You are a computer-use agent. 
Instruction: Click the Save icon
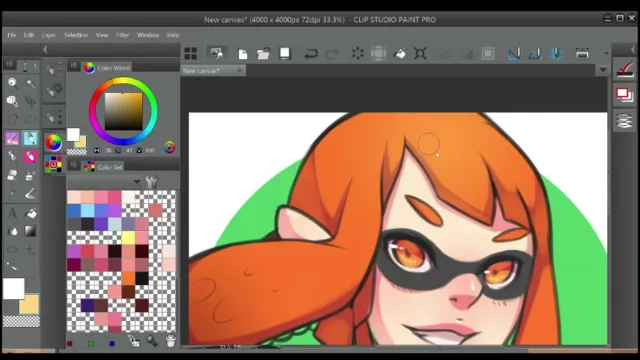pyautogui.click(x=284, y=53)
